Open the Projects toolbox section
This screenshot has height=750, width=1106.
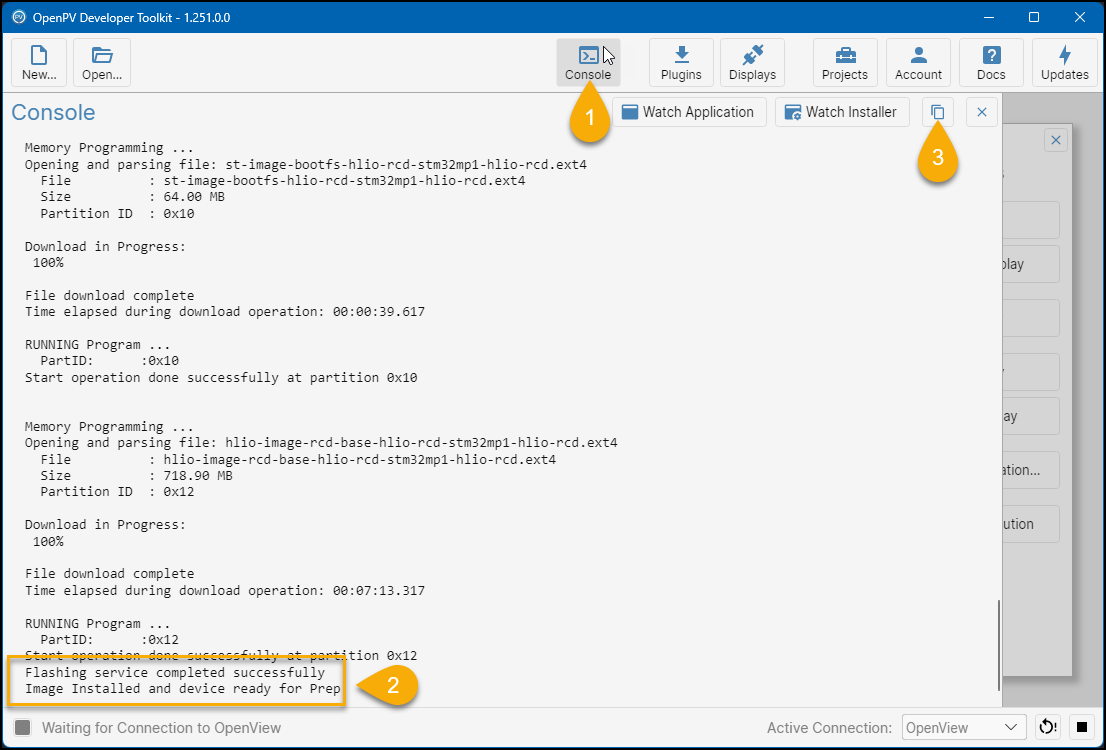point(845,62)
